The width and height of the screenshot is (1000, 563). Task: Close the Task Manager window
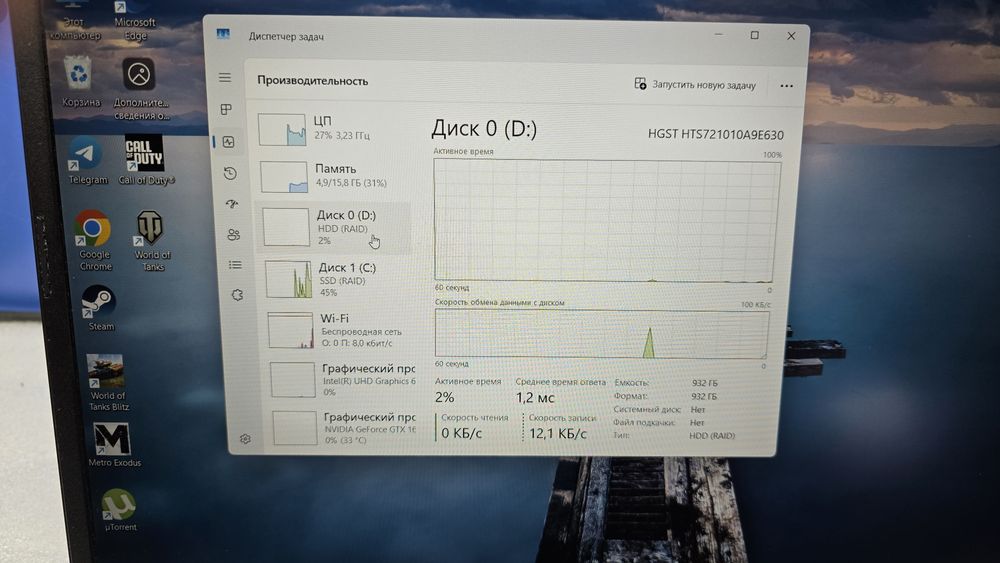point(791,36)
